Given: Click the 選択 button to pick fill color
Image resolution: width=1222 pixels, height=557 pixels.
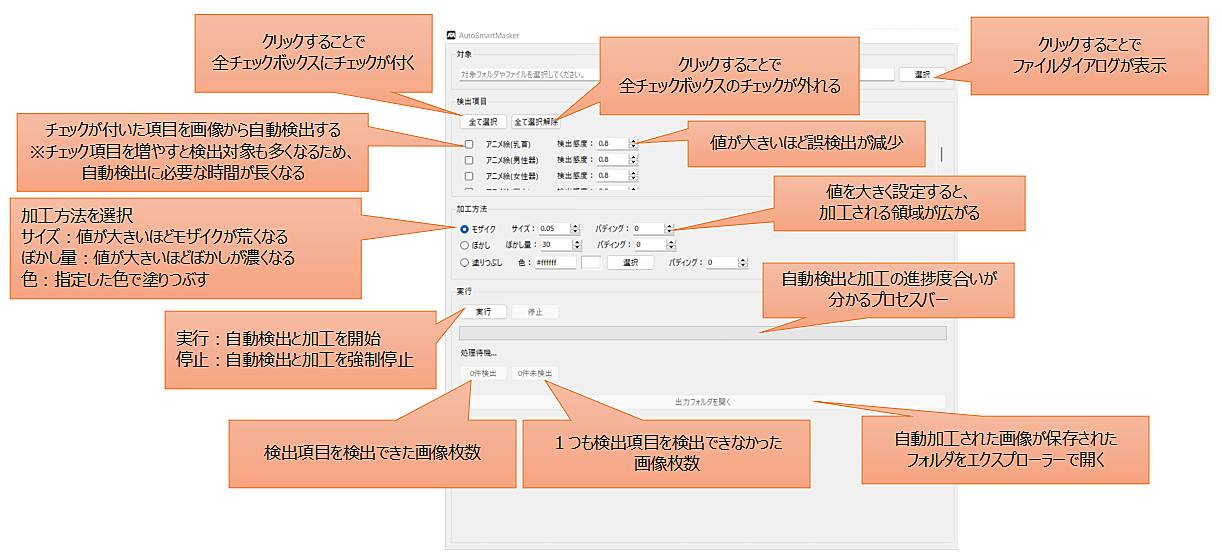Looking at the screenshot, I should (630, 262).
